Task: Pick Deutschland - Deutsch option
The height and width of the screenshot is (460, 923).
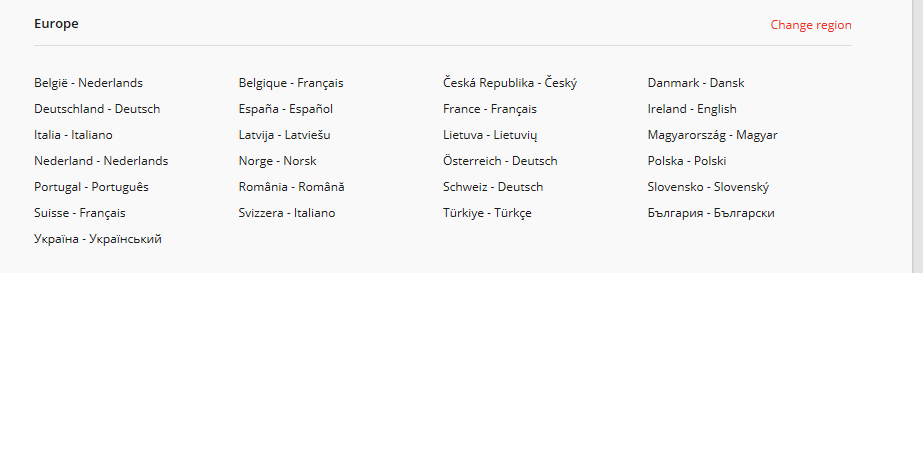Action: [97, 109]
